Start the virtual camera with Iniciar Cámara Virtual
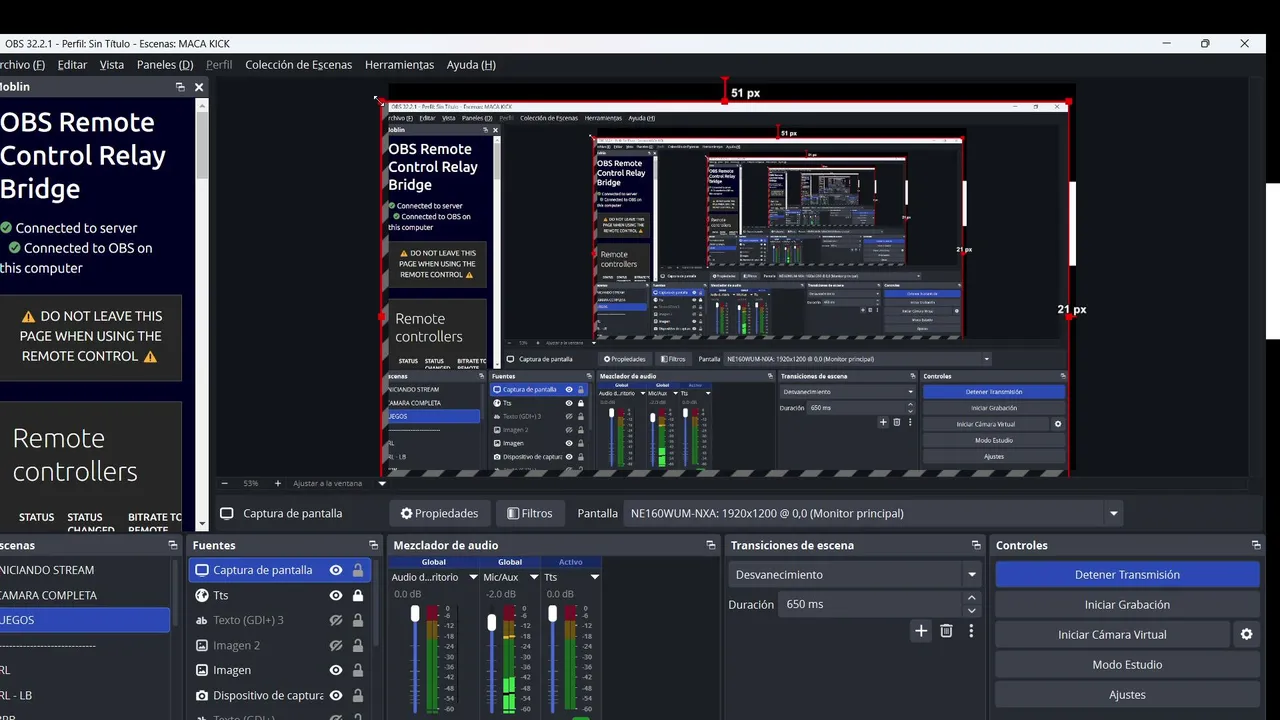 tap(1112, 634)
